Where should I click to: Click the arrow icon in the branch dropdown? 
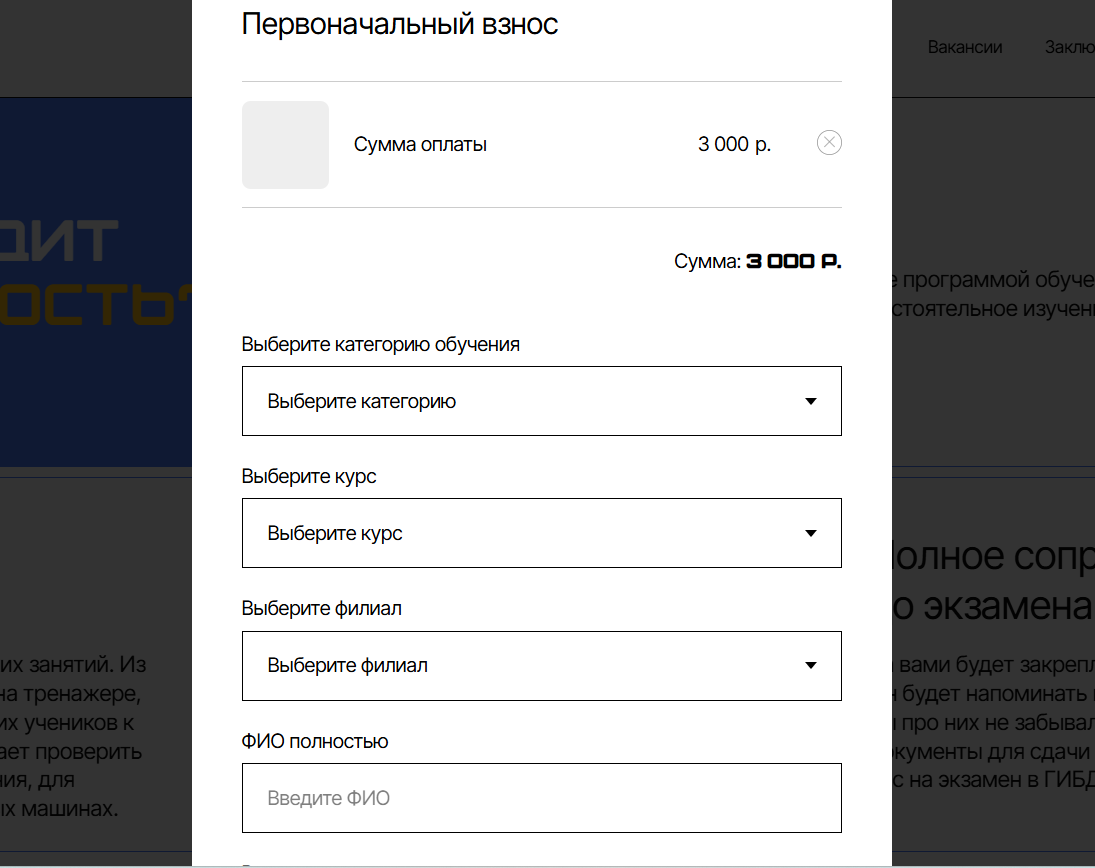click(810, 665)
